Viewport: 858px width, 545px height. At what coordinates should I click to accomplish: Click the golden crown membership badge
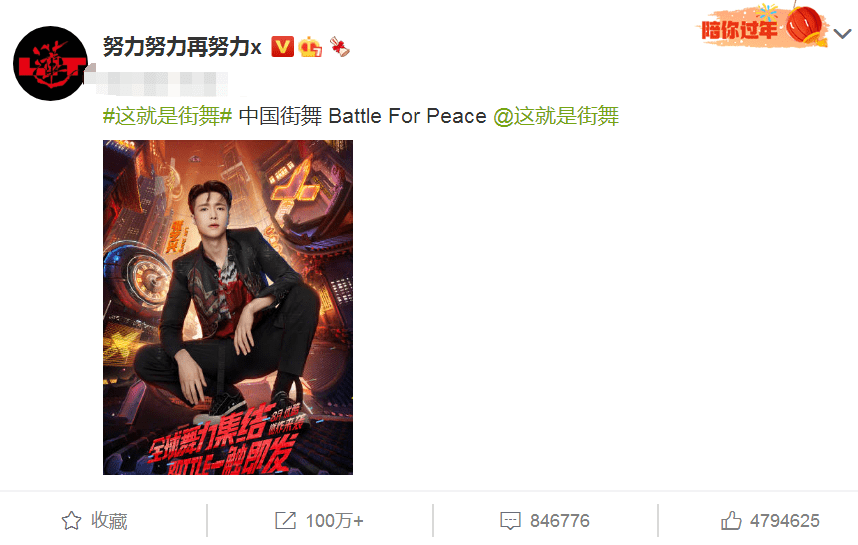pyautogui.click(x=310, y=47)
